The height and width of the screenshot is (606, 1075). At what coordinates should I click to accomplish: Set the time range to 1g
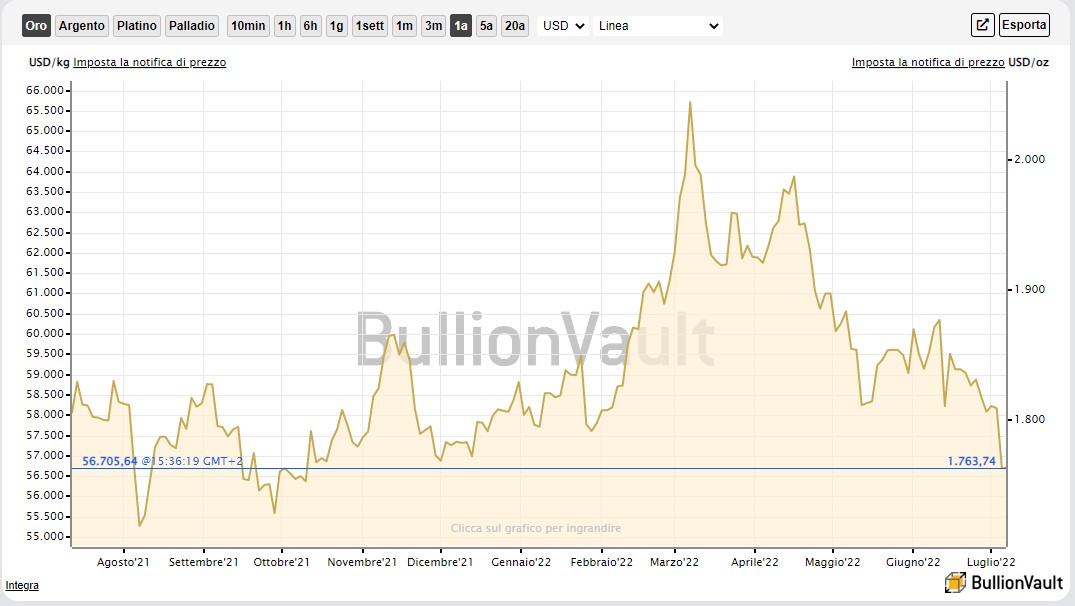337,26
